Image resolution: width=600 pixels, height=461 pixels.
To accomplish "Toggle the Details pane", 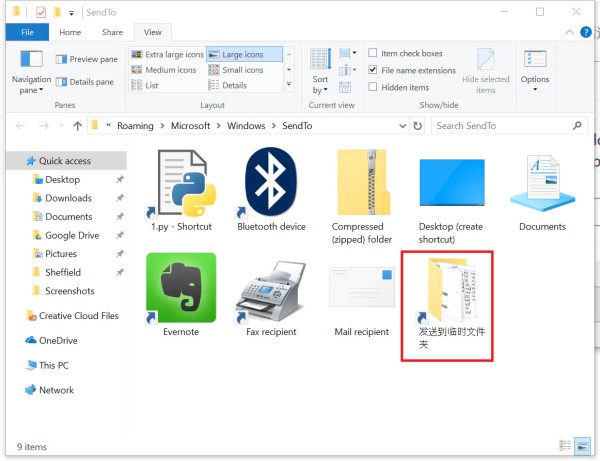I will (x=85, y=82).
